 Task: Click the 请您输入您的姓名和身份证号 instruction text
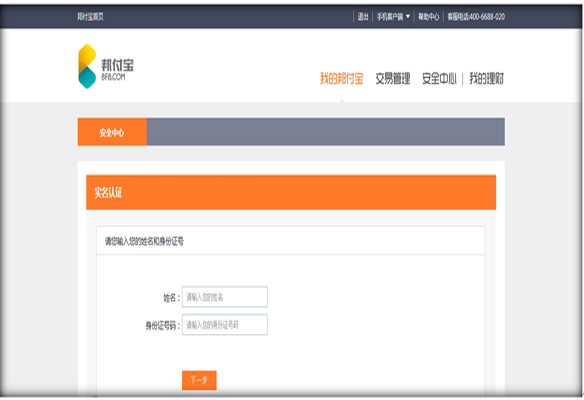(144, 241)
